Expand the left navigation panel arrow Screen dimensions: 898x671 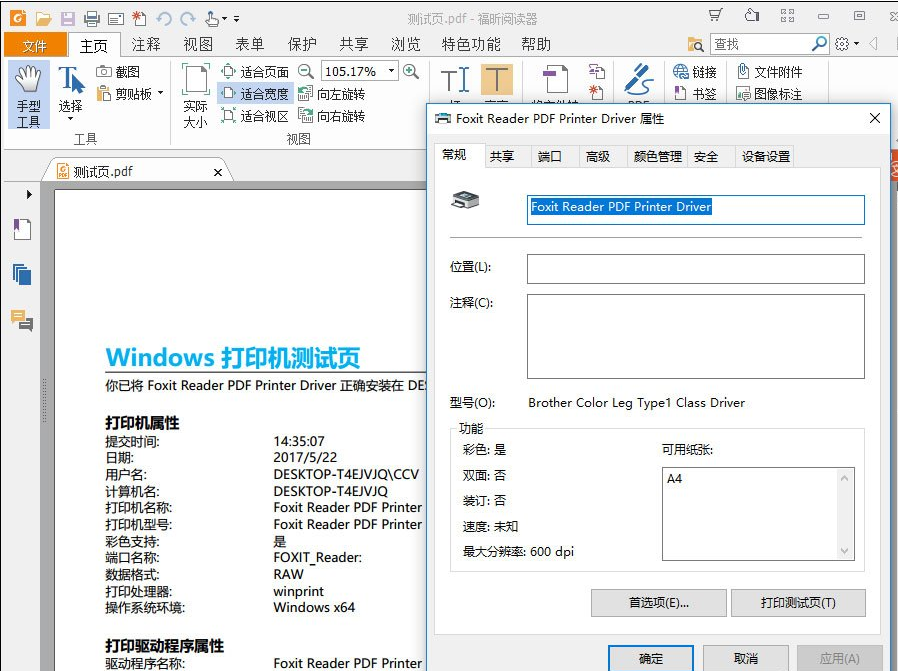coord(29,194)
